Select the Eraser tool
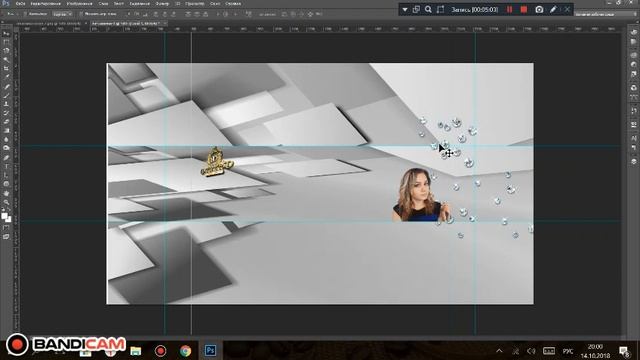 click(6, 122)
